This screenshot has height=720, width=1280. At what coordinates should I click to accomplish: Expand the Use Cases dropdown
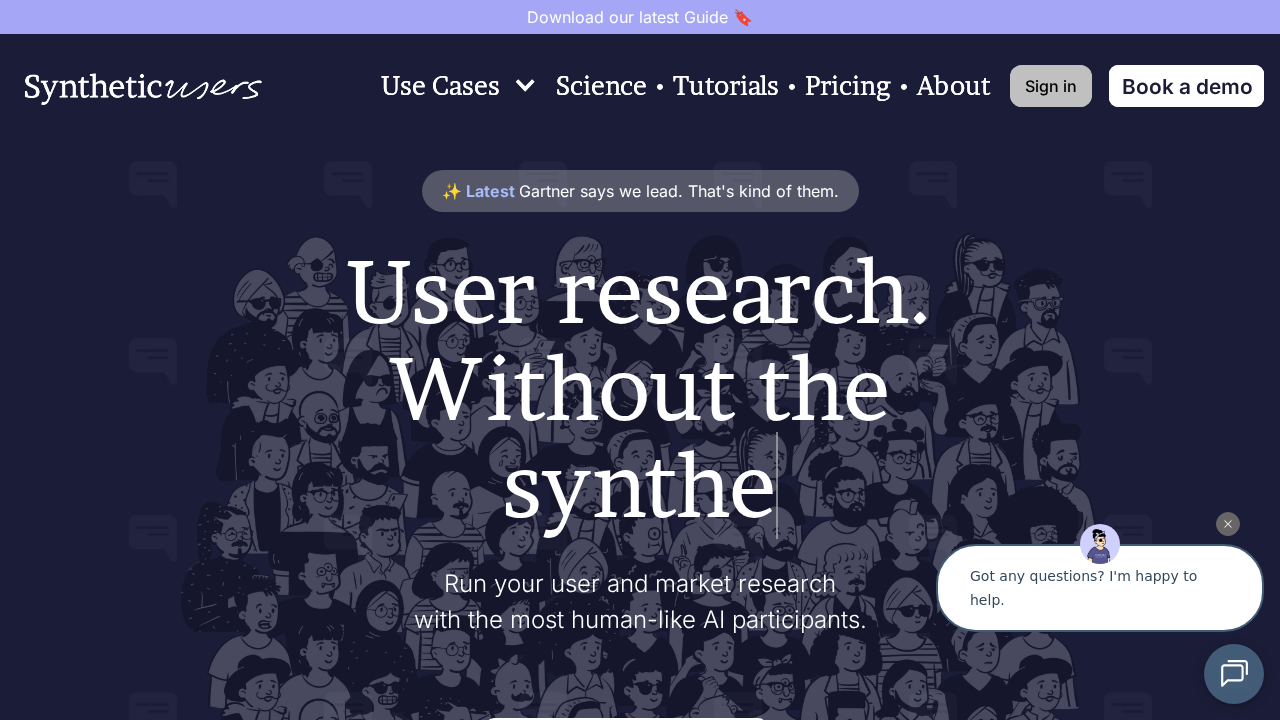pyautogui.click(x=440, y=86)
